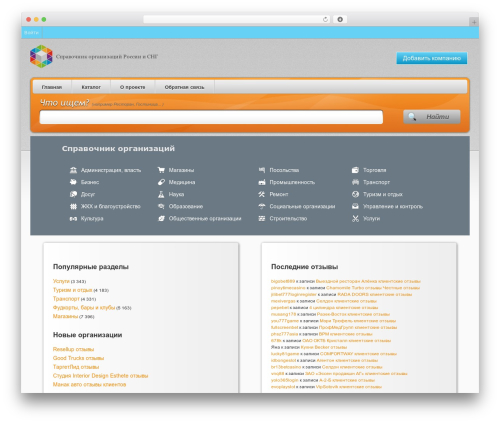Open the Строительство category link
The width and height of the screenshot is (500, 423).
tap(288, 219)
